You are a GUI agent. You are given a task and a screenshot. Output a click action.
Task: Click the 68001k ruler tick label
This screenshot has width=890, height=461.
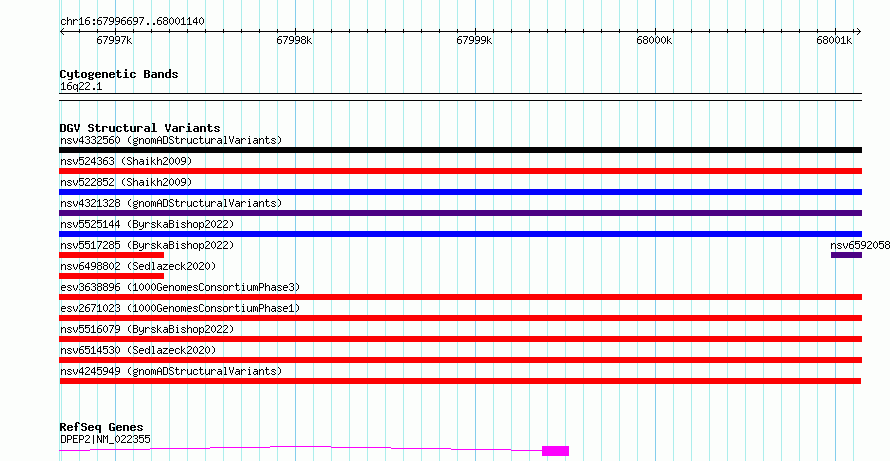(x=834, y=41)
